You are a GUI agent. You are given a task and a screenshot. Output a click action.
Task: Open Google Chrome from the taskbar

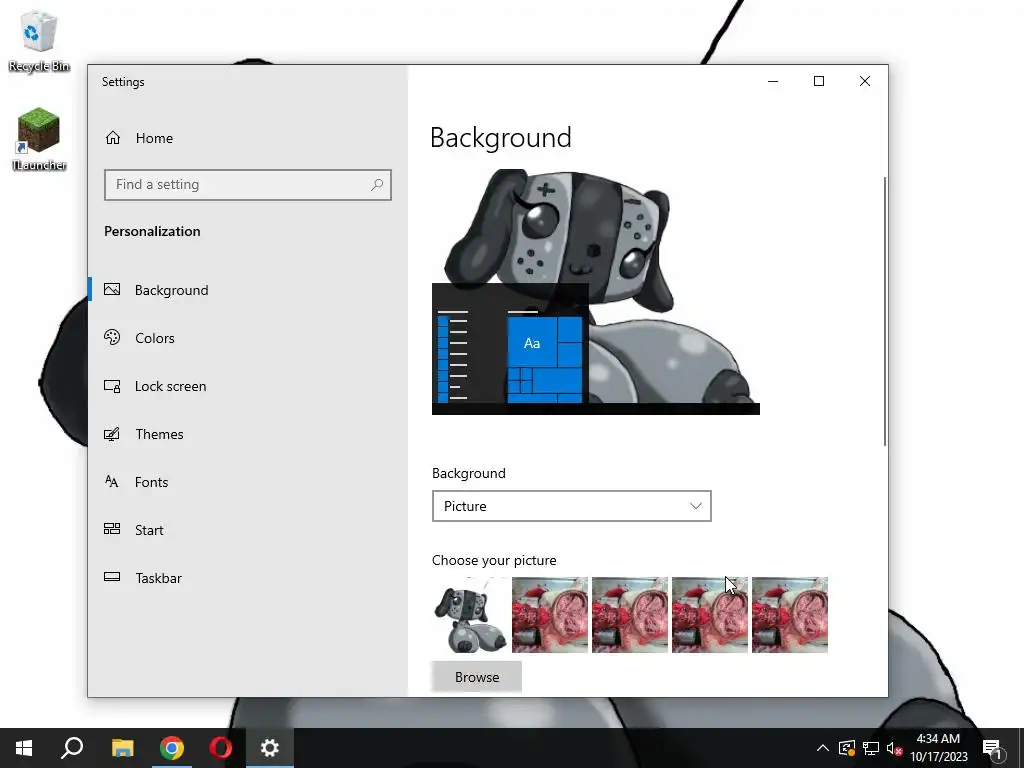tap(172, 748)
